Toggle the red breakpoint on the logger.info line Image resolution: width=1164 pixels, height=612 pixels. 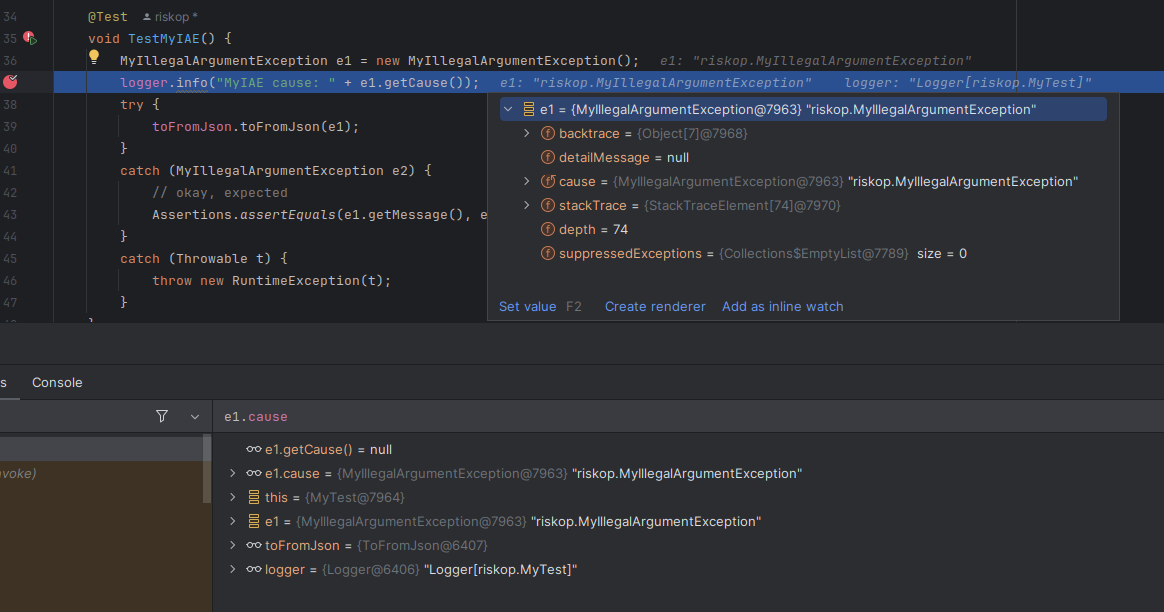10,82
